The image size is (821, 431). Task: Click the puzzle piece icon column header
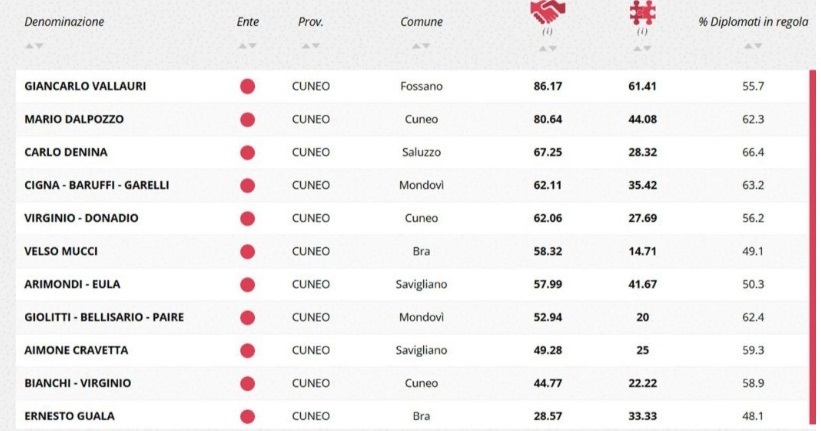tap(640, 12)
